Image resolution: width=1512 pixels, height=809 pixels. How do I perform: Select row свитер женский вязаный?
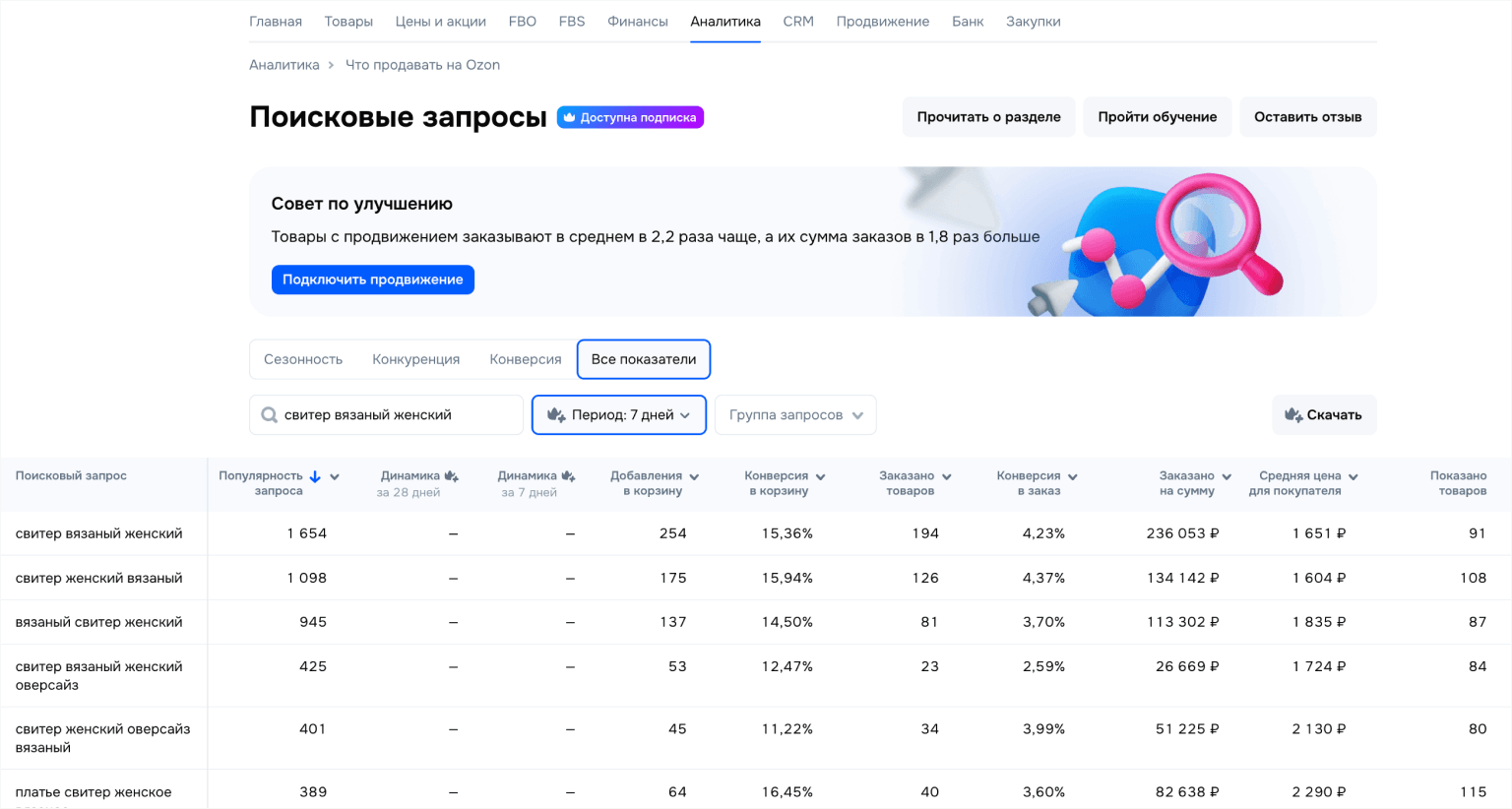[756, 578]
